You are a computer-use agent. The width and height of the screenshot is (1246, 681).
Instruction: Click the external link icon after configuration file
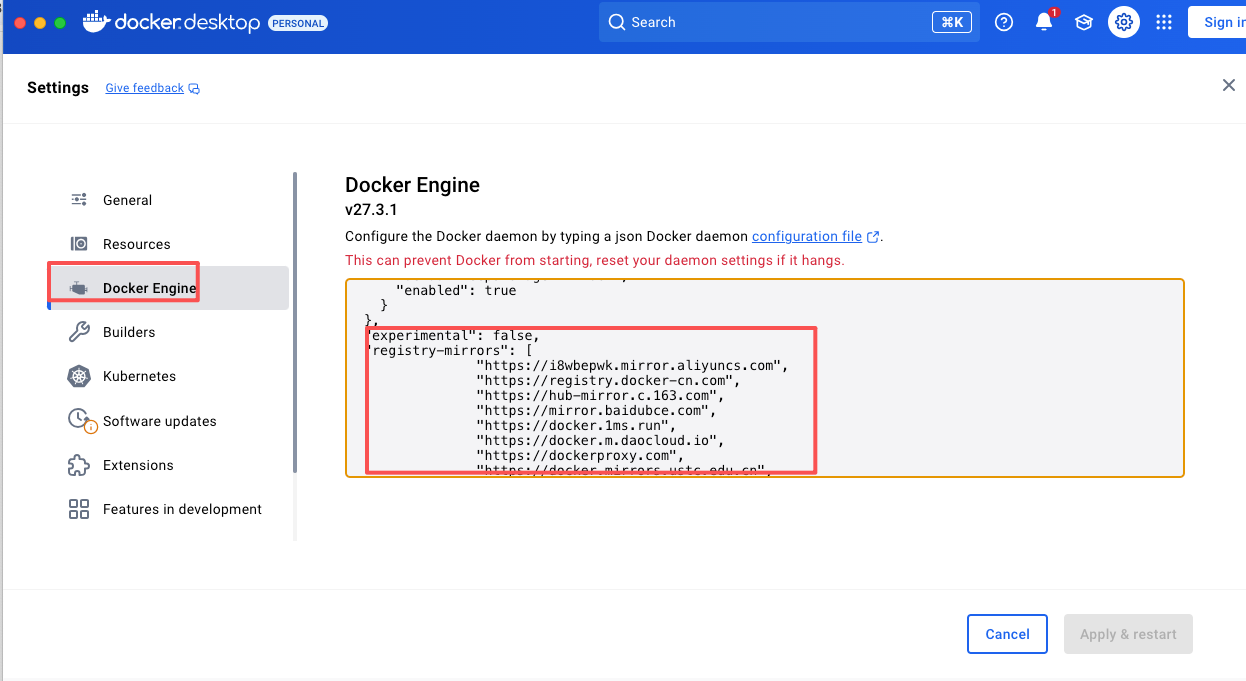(x=873, y=237)
